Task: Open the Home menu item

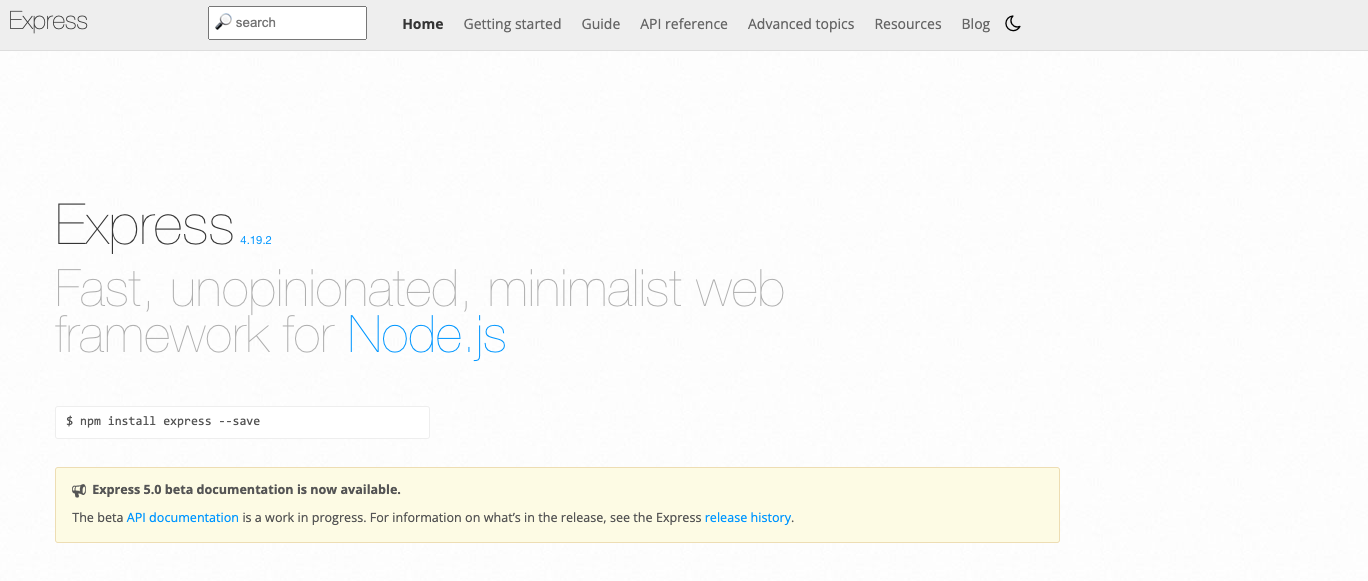Action: point(423,24)
